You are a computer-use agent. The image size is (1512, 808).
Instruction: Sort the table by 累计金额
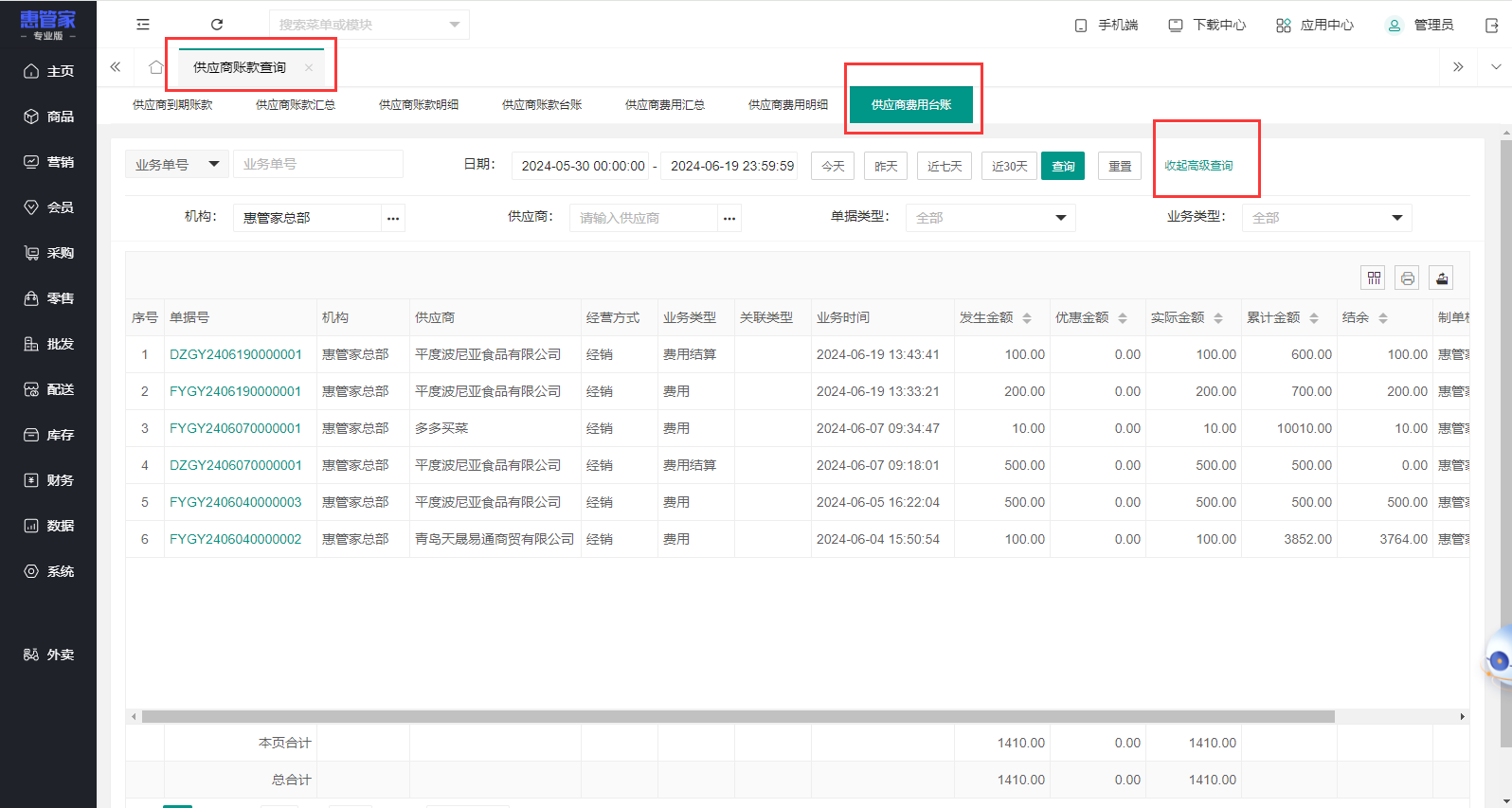1314,318
